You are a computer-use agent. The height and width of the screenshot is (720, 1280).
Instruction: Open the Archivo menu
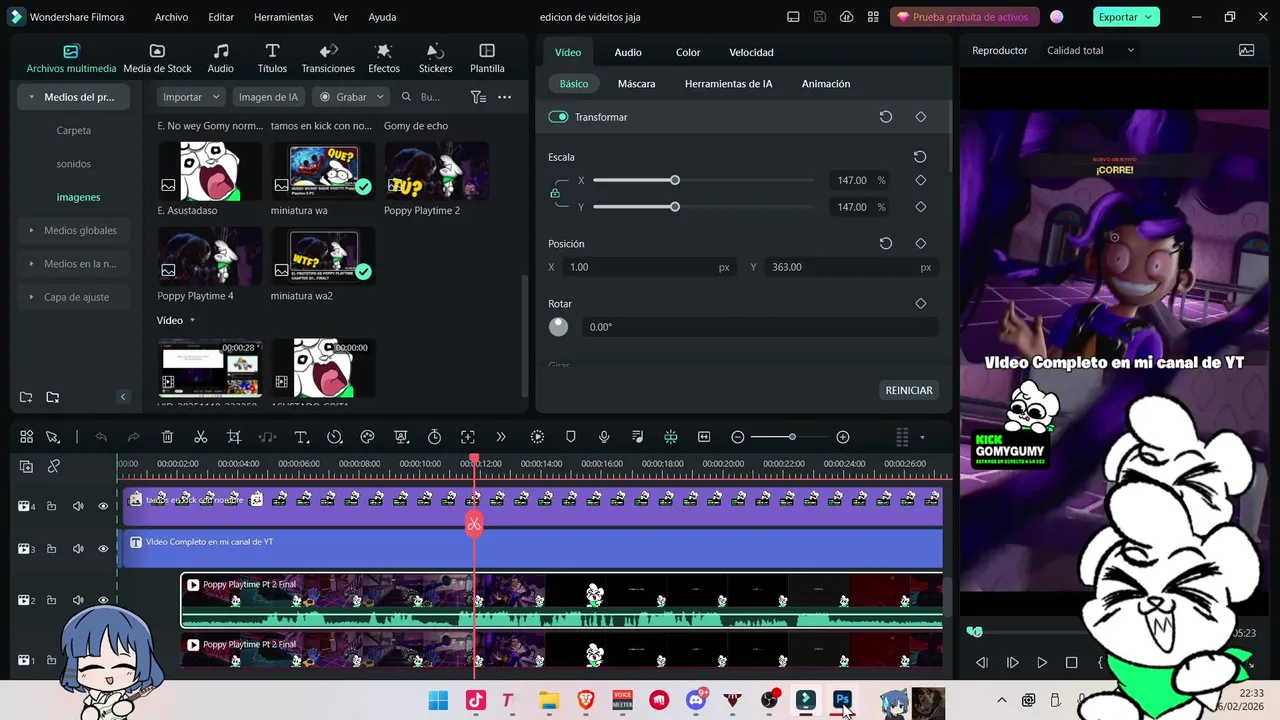[171, 17]
